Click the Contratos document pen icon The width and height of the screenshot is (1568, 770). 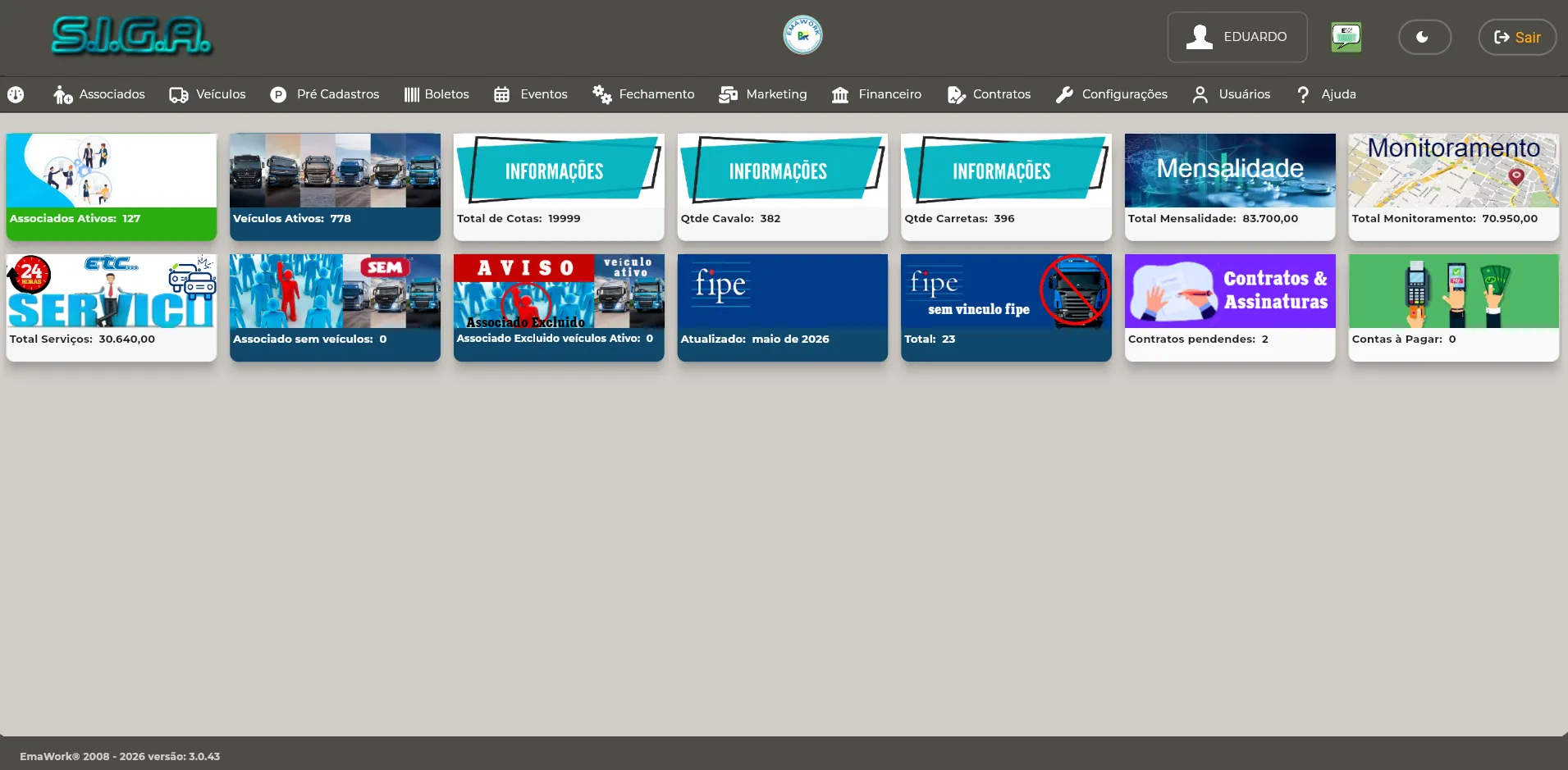(x=956, y=95)
